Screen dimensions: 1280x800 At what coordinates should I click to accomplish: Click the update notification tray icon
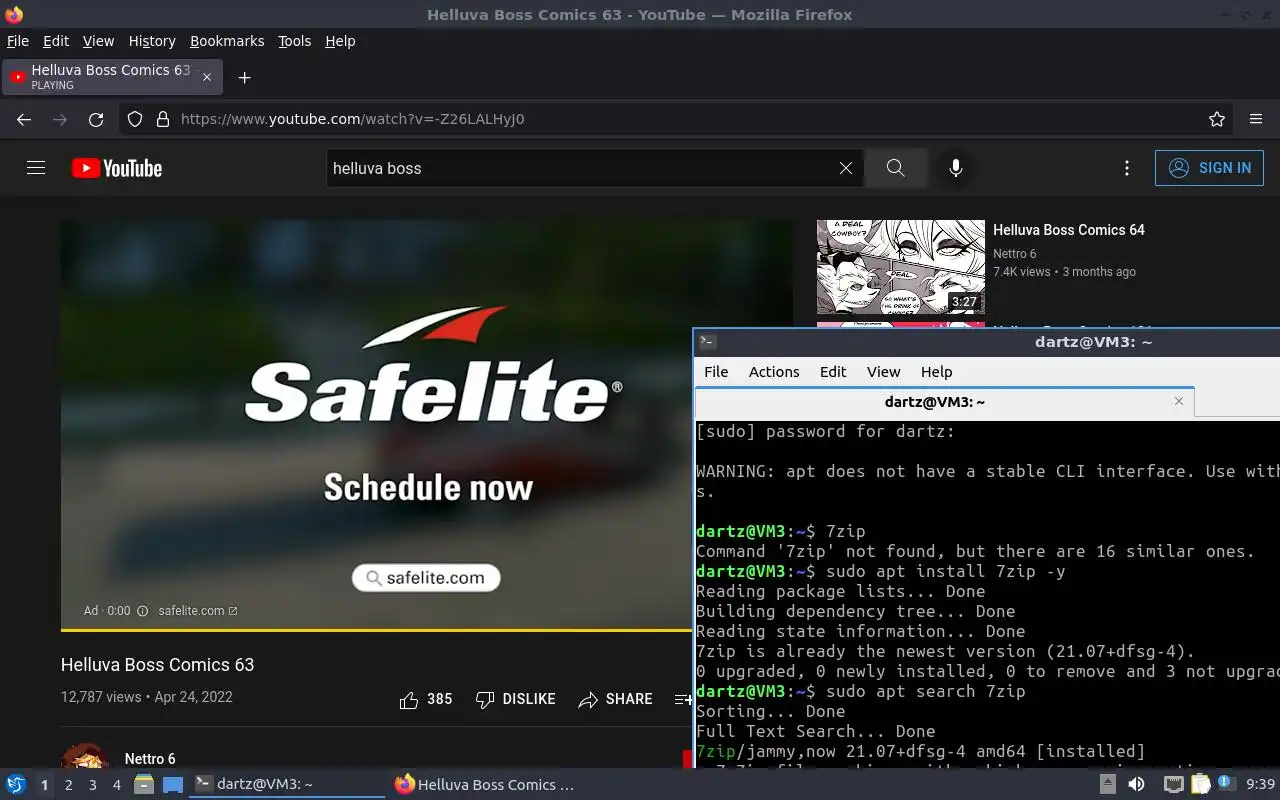coord(1225,784)
